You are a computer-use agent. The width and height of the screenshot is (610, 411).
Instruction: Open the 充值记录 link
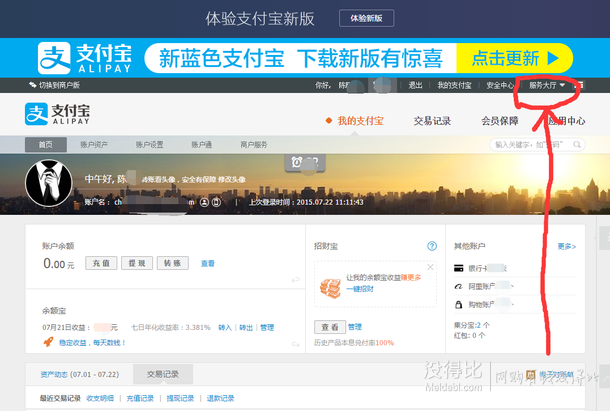tap(140, 399)
